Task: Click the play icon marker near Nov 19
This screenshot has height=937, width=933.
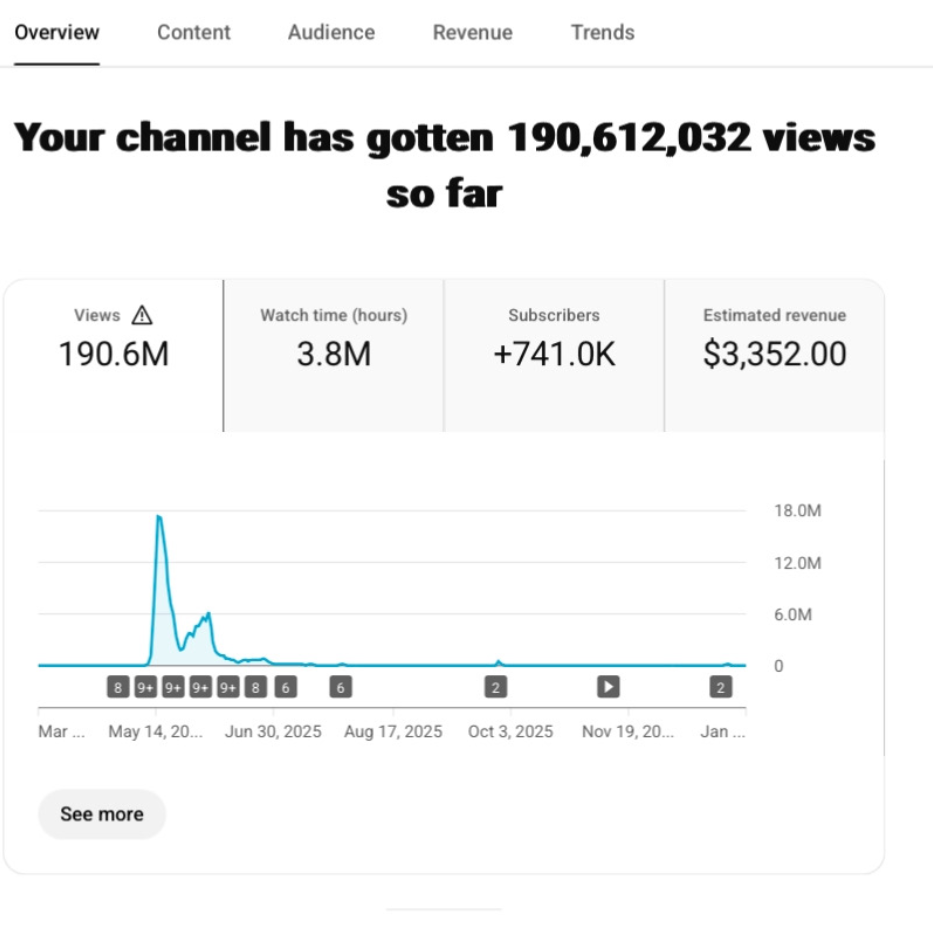Action: [x=608, y=687]
